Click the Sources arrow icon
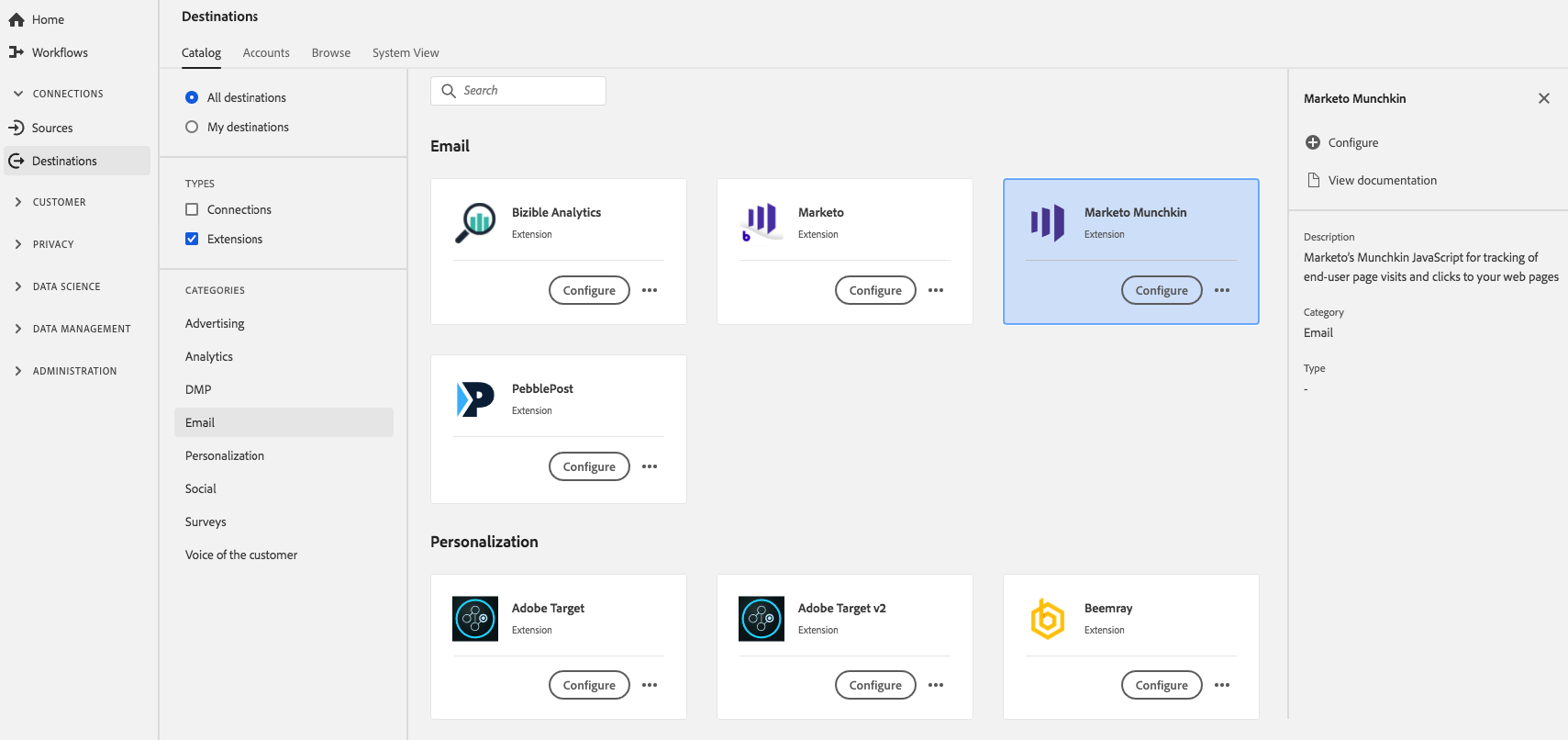1568x740 pixels. [x=17, y=128]
